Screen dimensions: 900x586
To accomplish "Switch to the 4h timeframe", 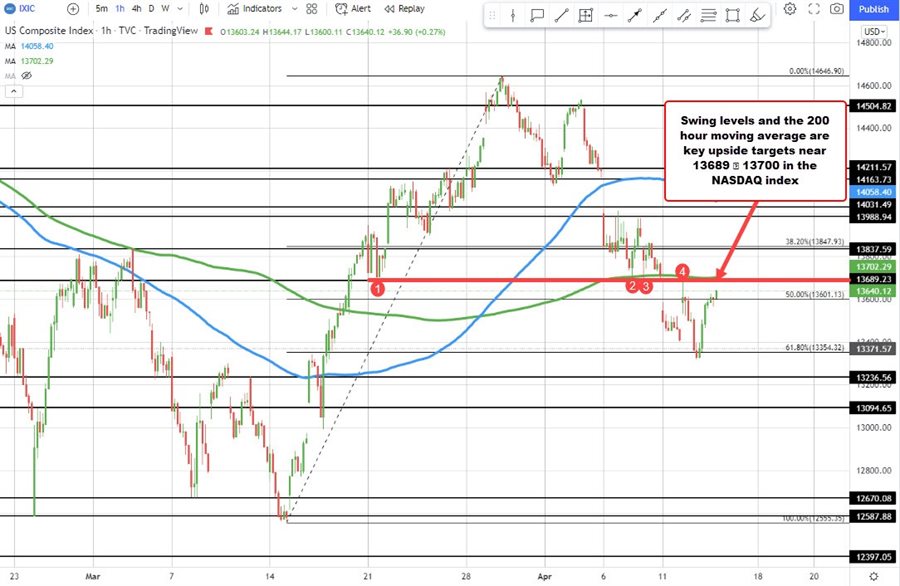I will (137, 9).
